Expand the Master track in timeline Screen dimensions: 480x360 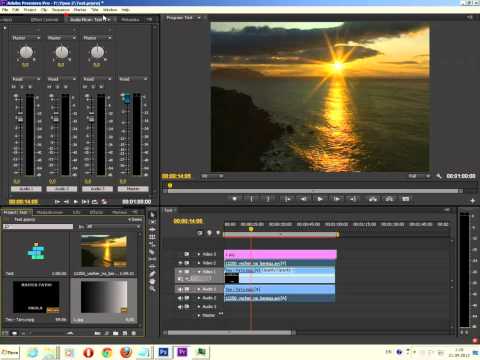[199, 315]
